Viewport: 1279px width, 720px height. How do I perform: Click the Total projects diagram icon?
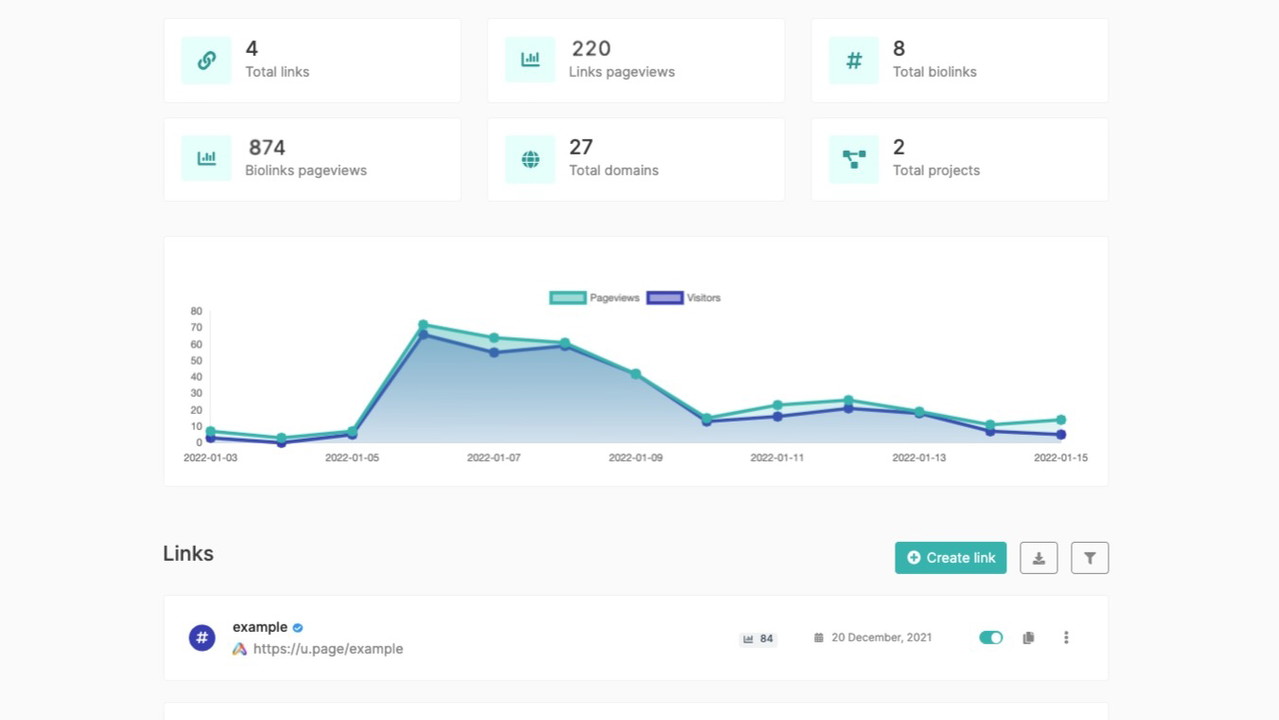pyautogui.click(x=854, y=158)
